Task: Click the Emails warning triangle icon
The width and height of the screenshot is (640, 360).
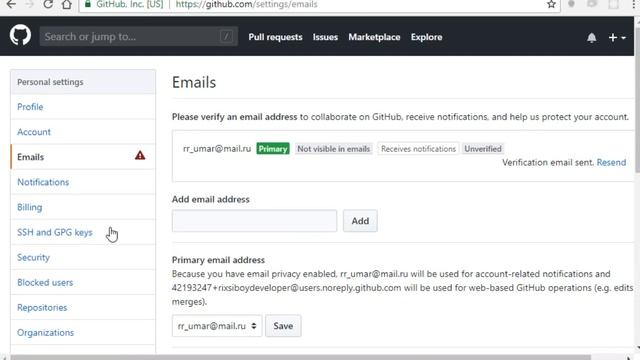Action: click(x=140, y=156)
